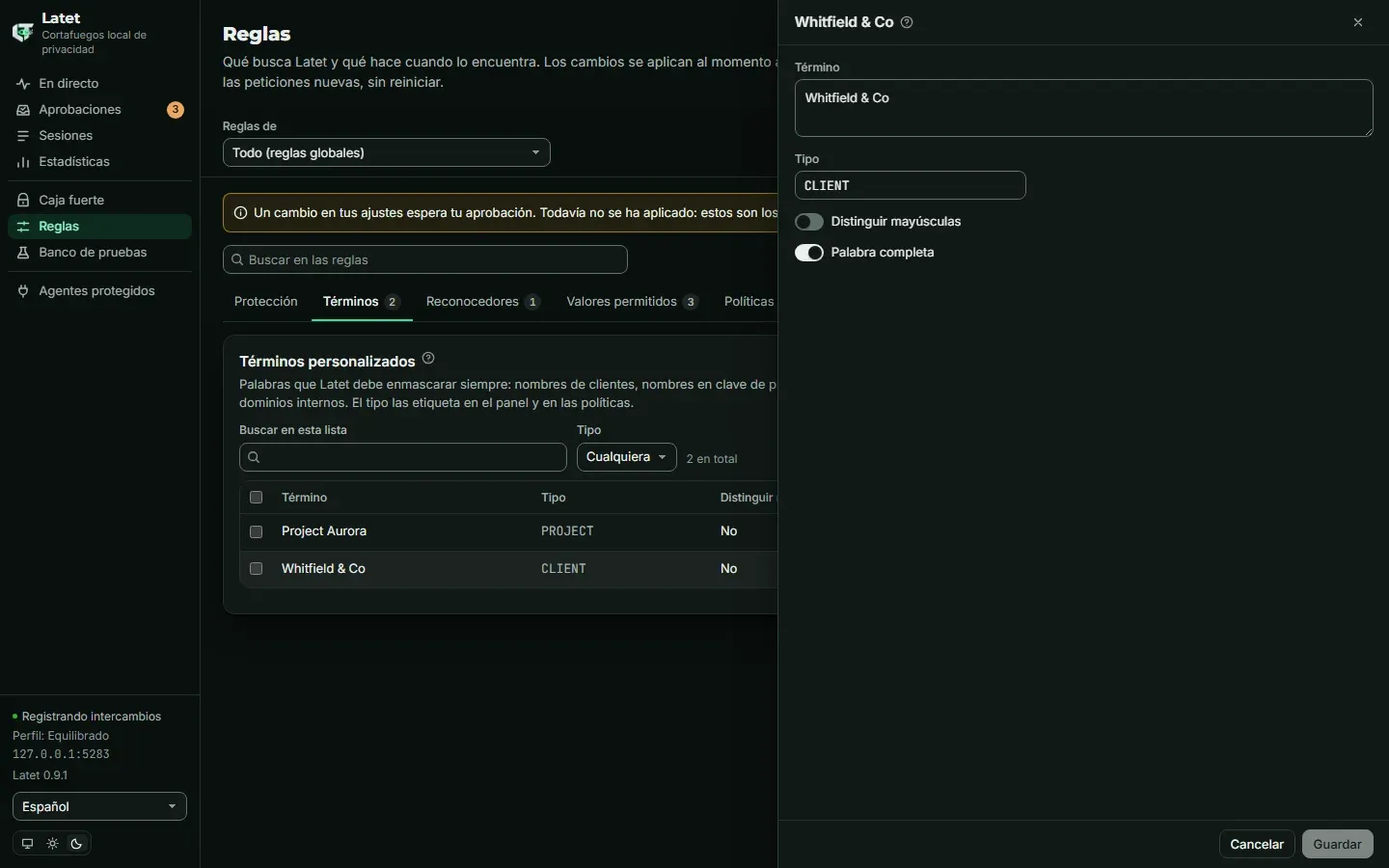
Task: Click Whitfield & Co in the terms table
Action: click(323, 569)
